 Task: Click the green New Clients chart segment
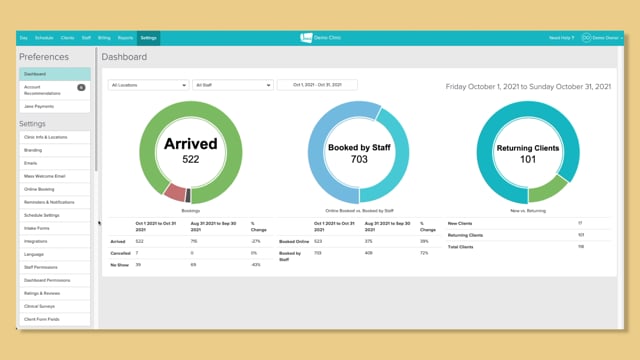click(x=549, y=189)
